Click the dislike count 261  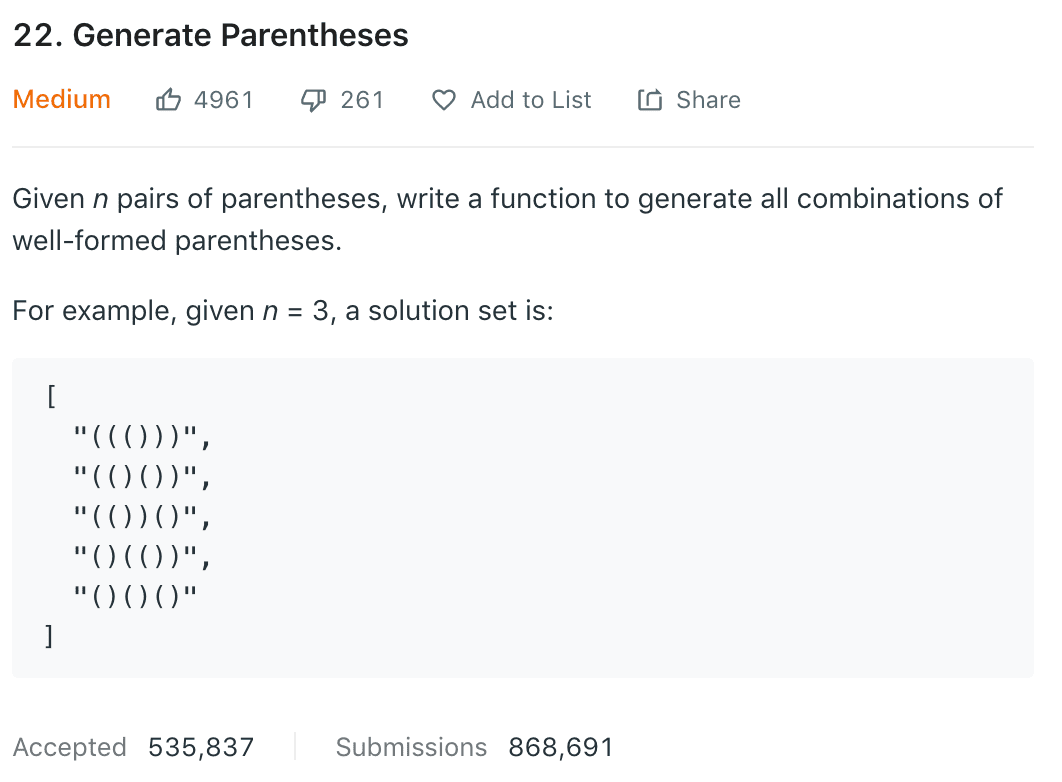pyautogui.click(x=362, y=100)
